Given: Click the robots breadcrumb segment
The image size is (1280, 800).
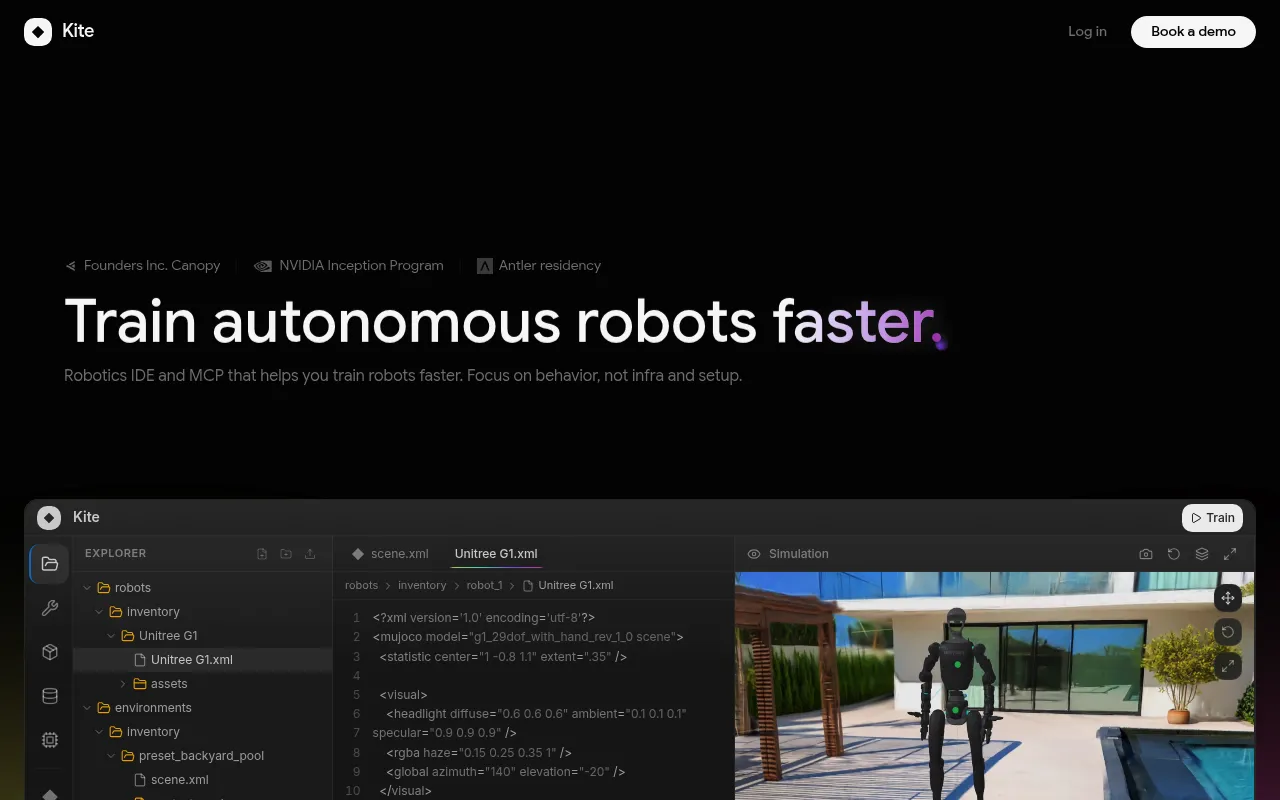Looking at the screenshot, I should click(x=362, y=585).
